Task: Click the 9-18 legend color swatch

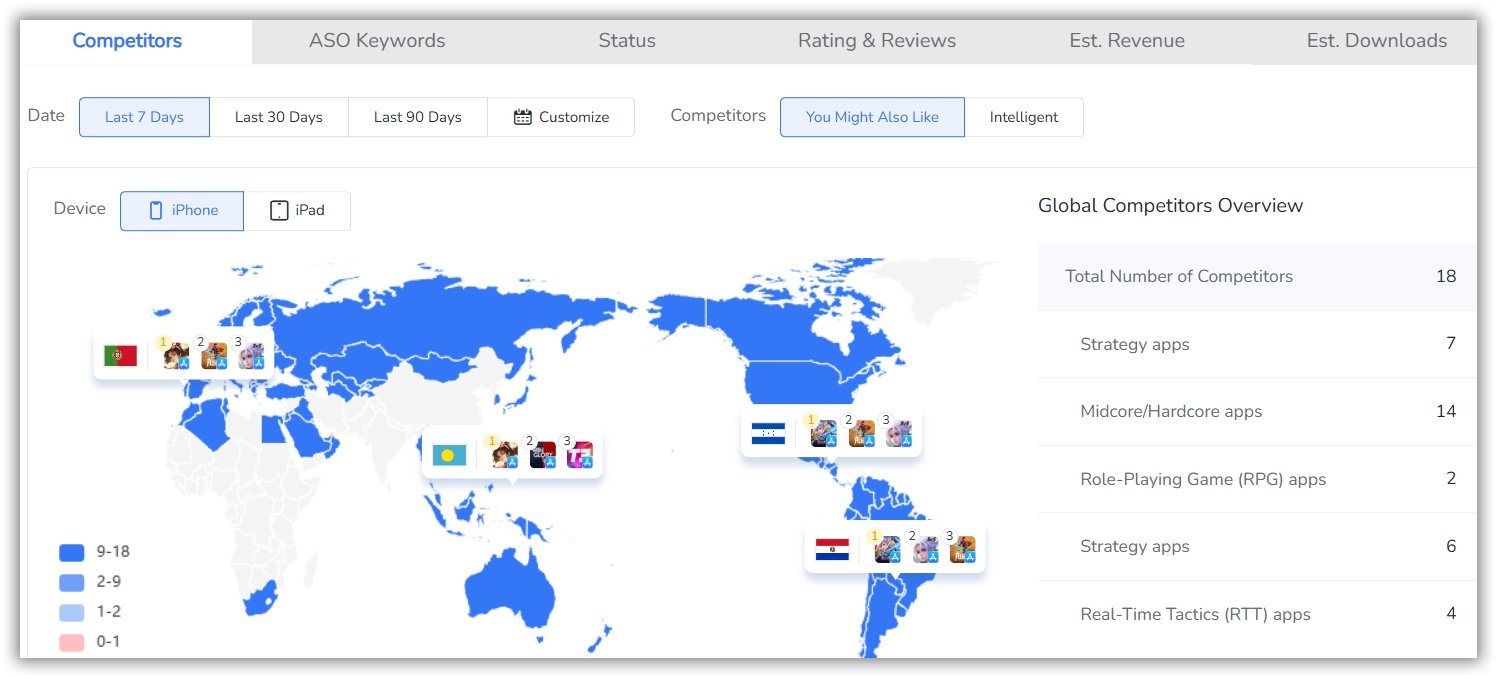Action: [71, 552]
